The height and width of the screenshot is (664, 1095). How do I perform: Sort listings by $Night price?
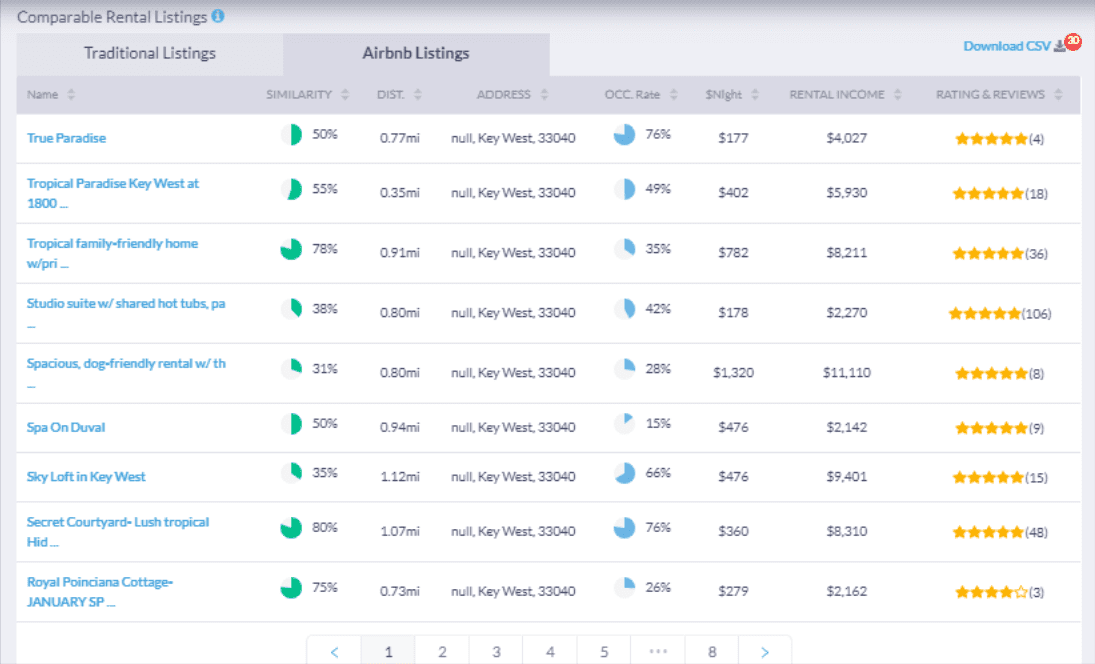click(755, 95)
